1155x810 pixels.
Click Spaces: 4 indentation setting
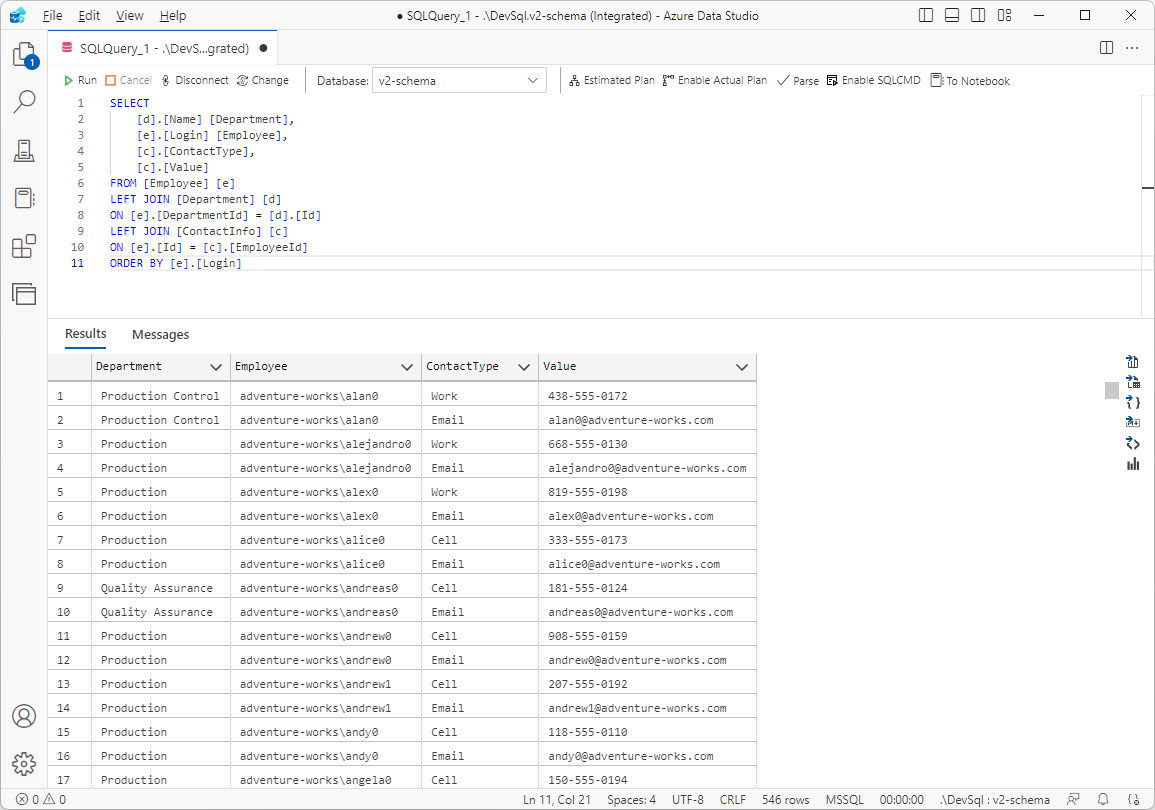pos(631,799)
